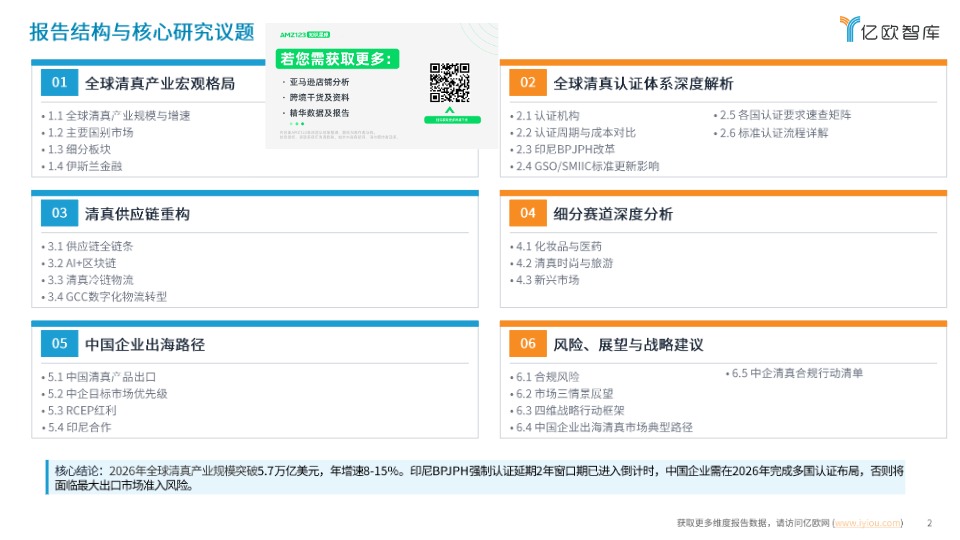Viewport: 960px width, 540px height.
Task: Select item '5.2 中企目标市场优先级'
Action: [x=107, y=394]
